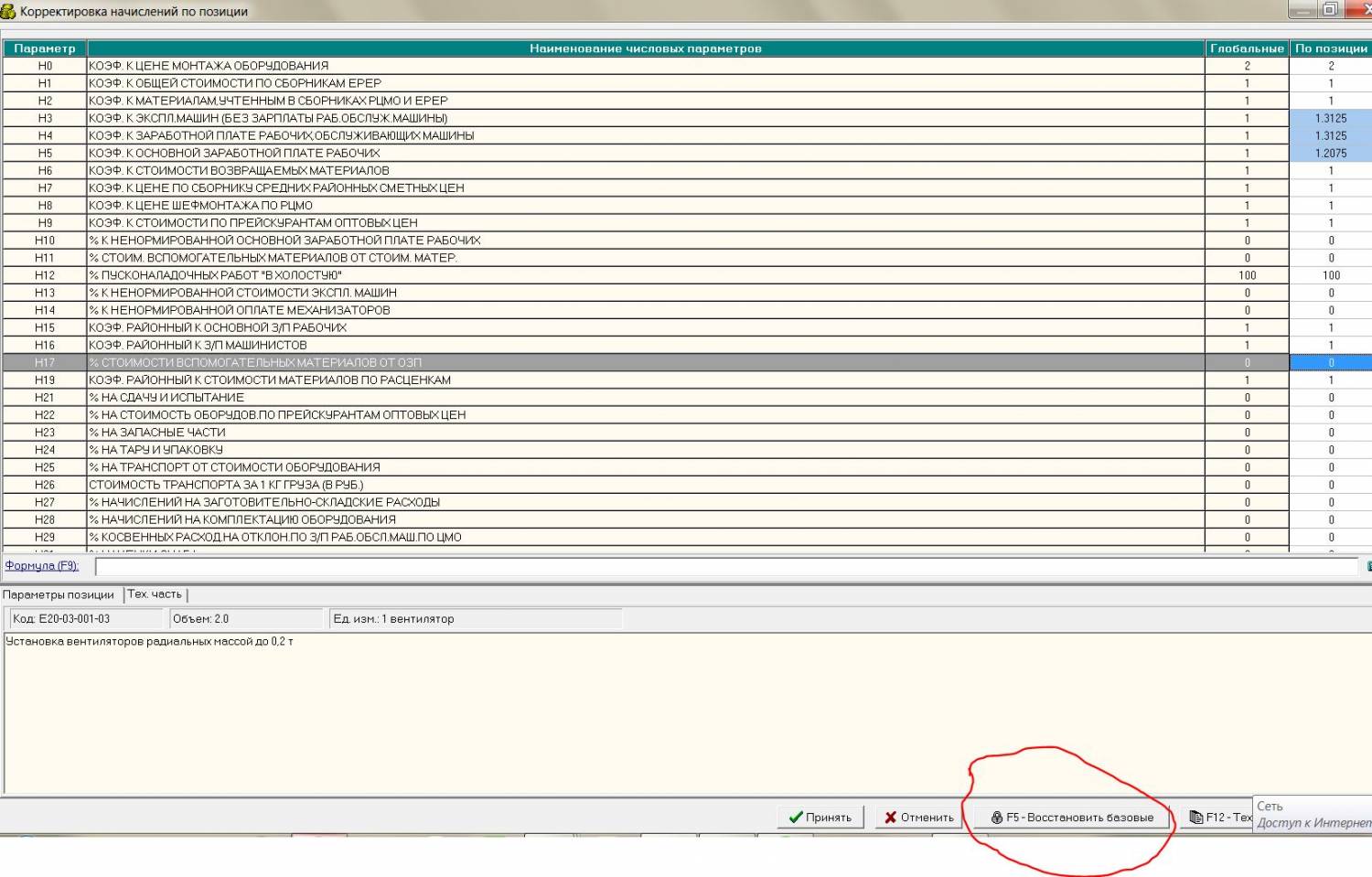
Task: Click global value 100 in row H12
Action: coord(1247,275)
